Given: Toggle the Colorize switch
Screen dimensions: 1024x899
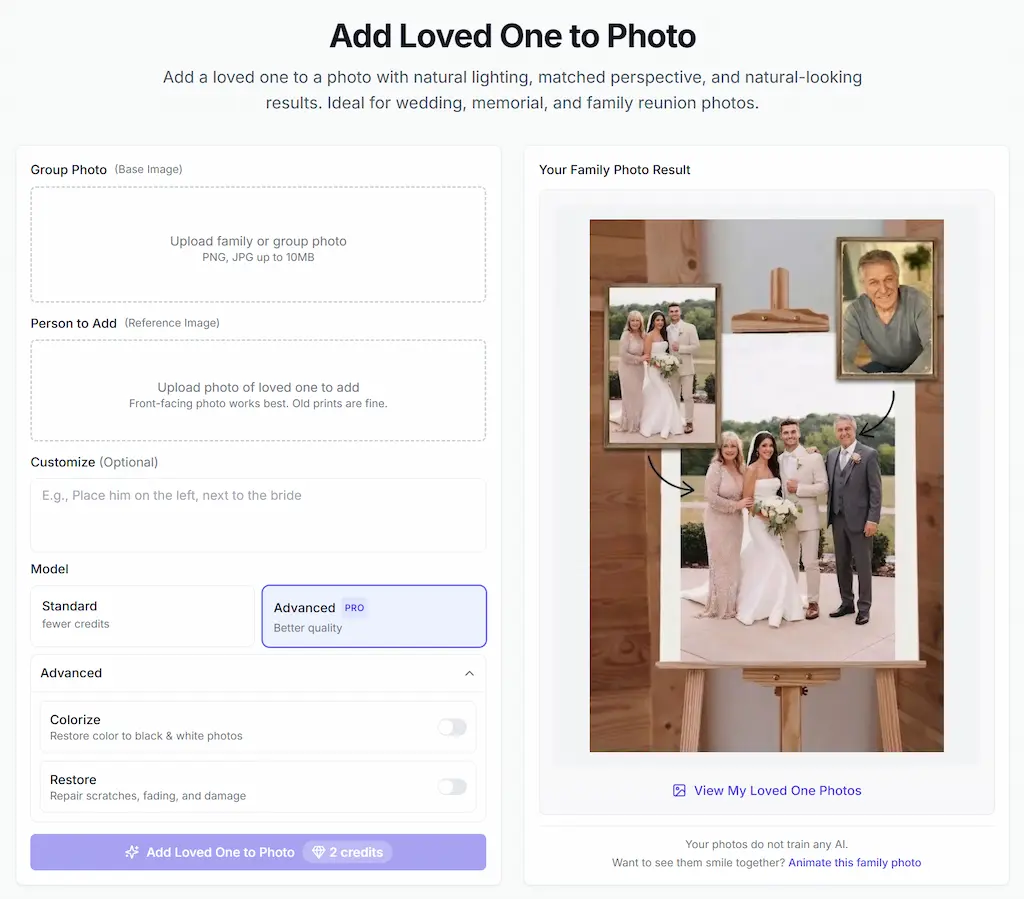Looking at the screenshot, I should pyautogui.click(x=452, y=727).
